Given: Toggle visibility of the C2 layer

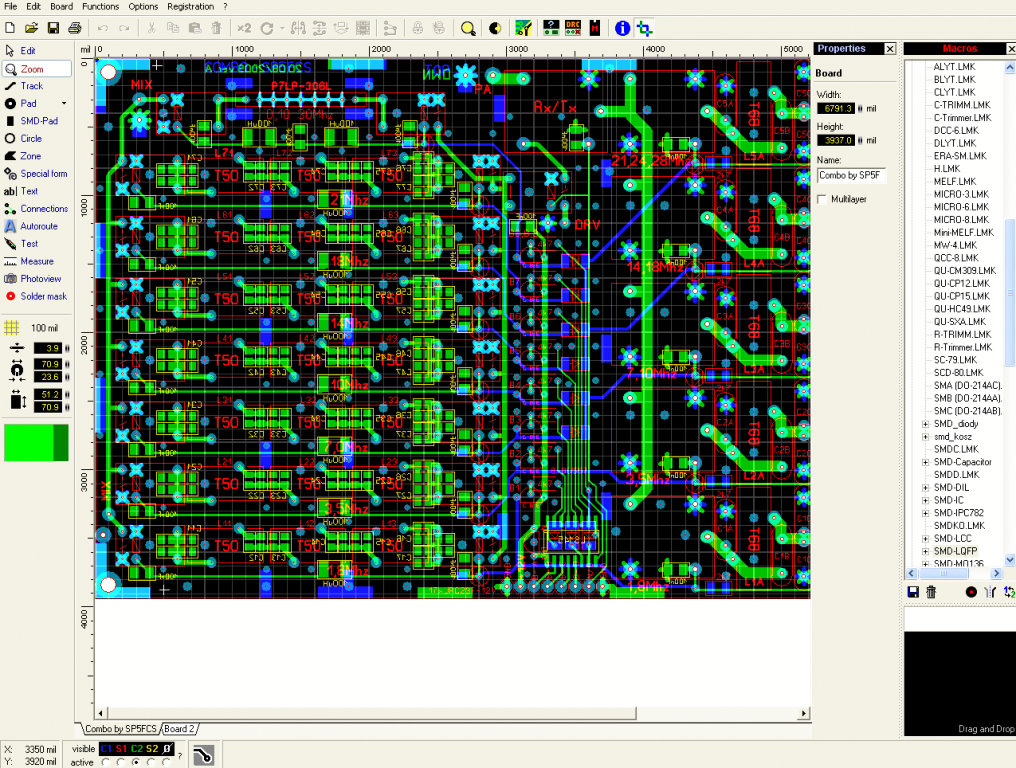Looking at the screenshot, I should [136, 748].
